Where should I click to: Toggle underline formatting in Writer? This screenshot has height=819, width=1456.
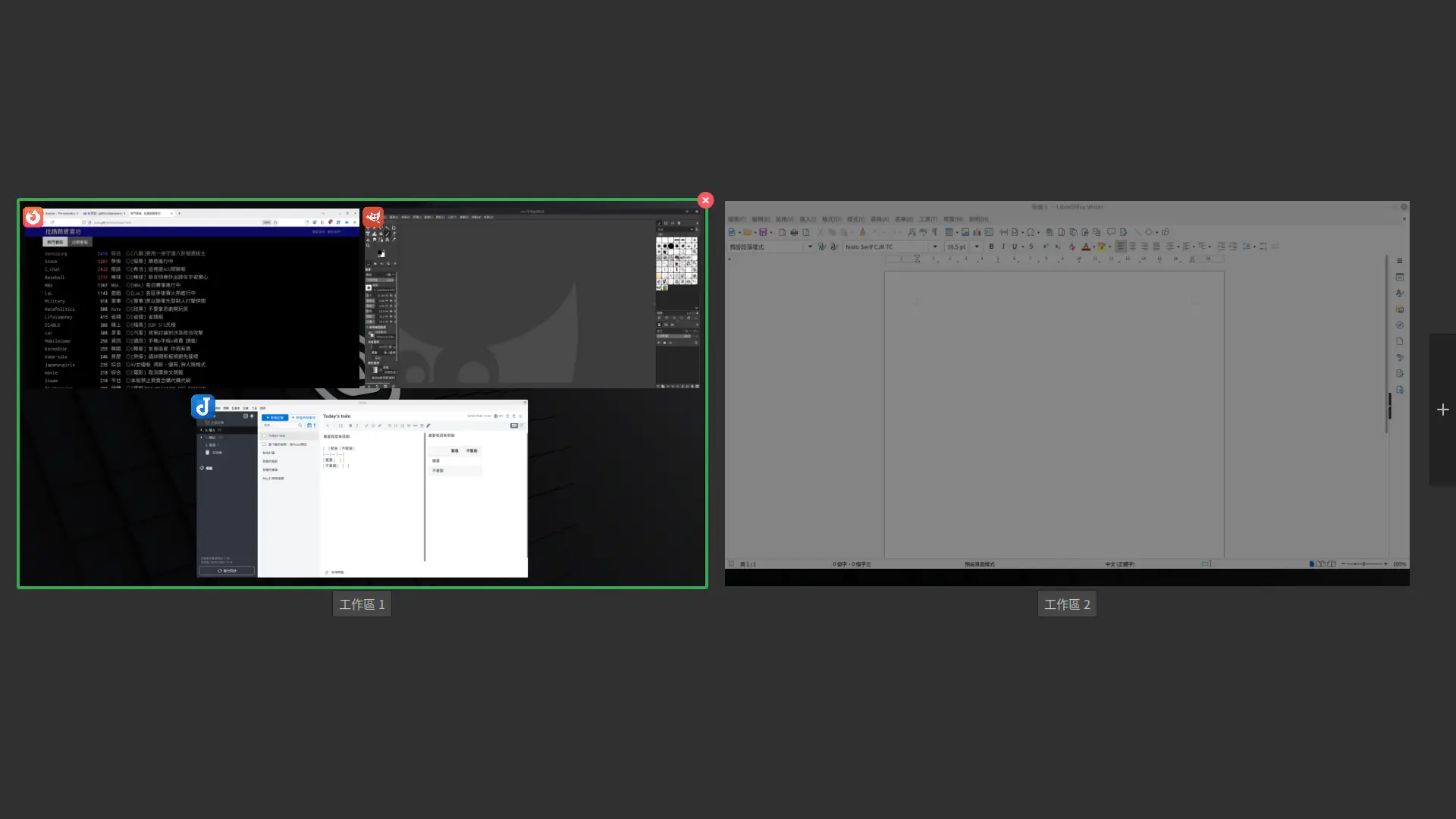point(1015,246)
